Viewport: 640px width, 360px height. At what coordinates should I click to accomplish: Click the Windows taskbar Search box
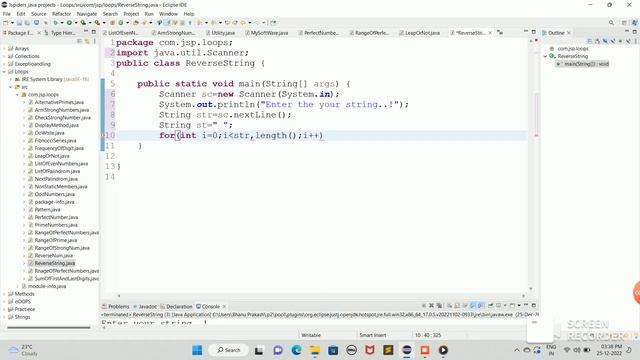point(229,350)
